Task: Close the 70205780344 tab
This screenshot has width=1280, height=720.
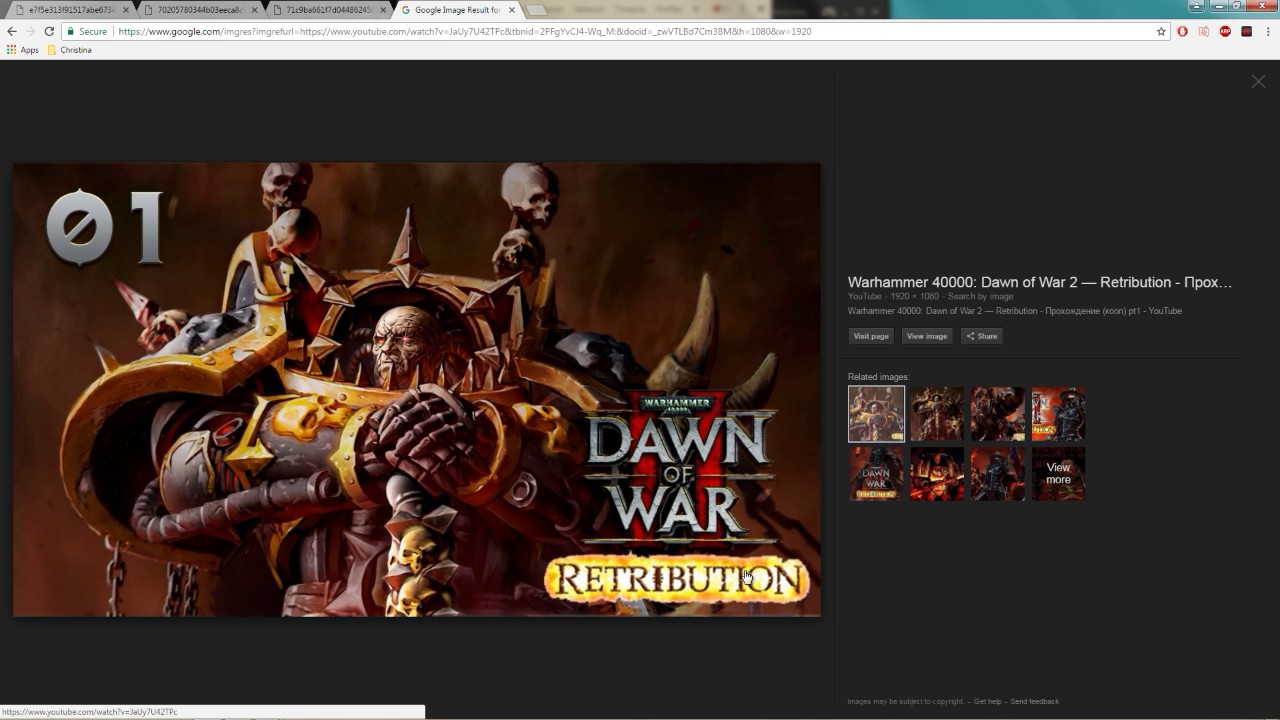Action: coord(255,10)
